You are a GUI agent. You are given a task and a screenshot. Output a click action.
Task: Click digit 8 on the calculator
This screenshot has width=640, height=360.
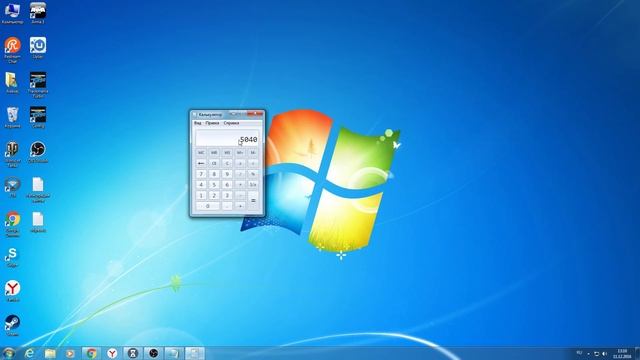(x=214, y=174)
